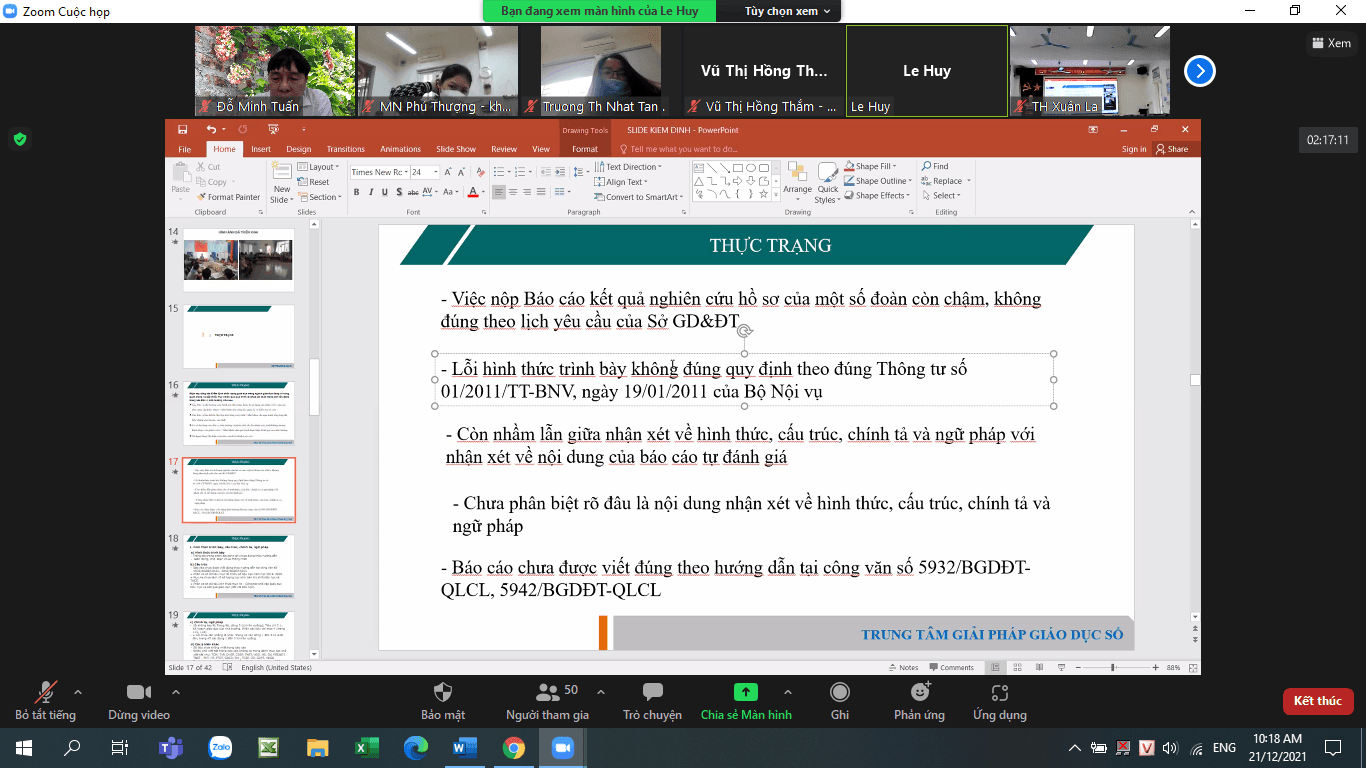Screen dimensions: 1366x768
Task: Click the Clear All Formatting icon
Action: (480, 171)
